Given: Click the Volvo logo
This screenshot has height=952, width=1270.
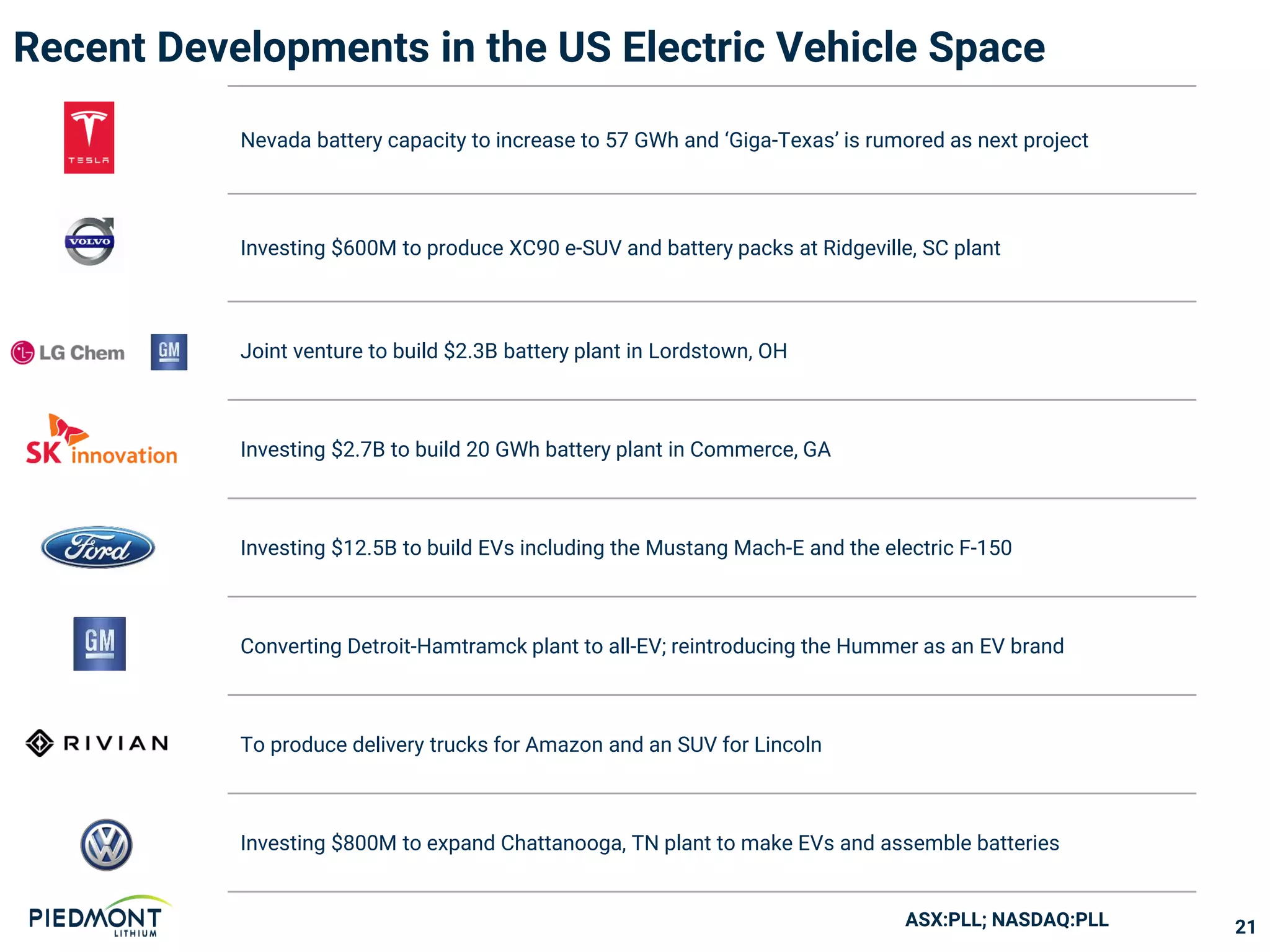Looking at the screenshot, I should 90,242.
